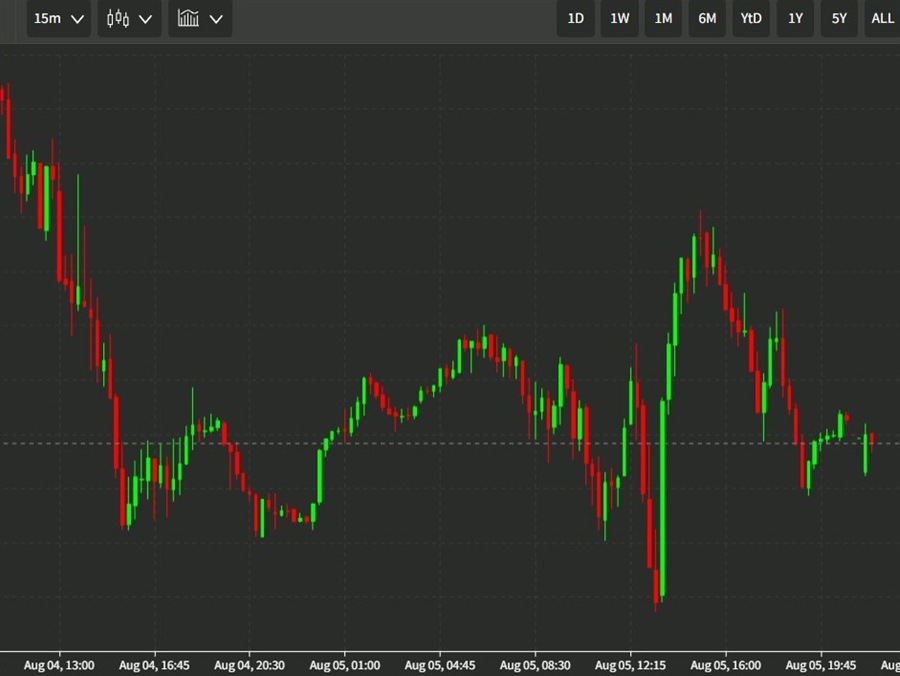The width and height of the screenshot is (900, 676).
Task: Open the 15m interval dropdown
Action: coord(59,19)
